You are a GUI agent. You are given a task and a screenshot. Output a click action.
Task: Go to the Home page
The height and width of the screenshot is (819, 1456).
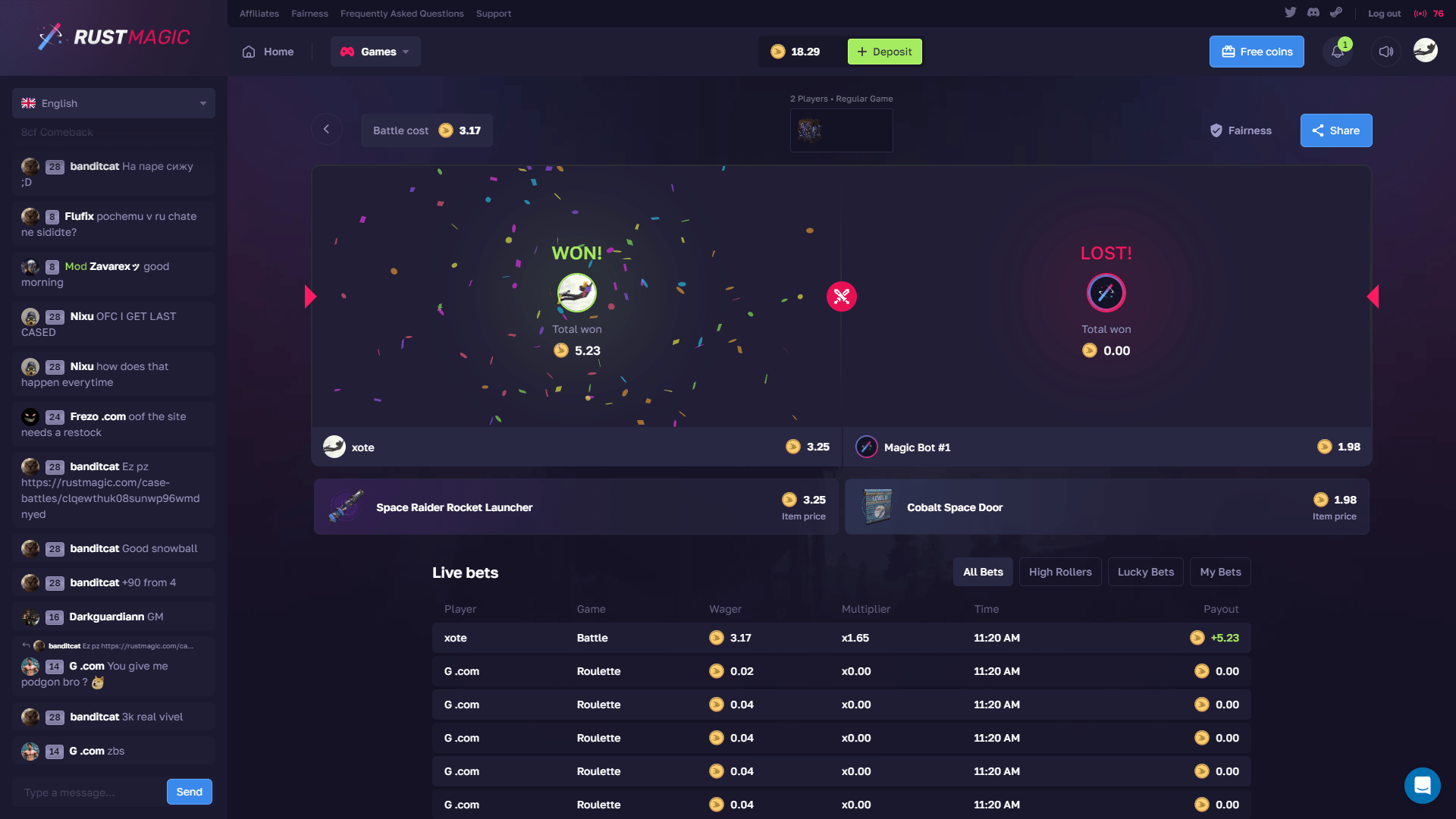tap(268, 52)
